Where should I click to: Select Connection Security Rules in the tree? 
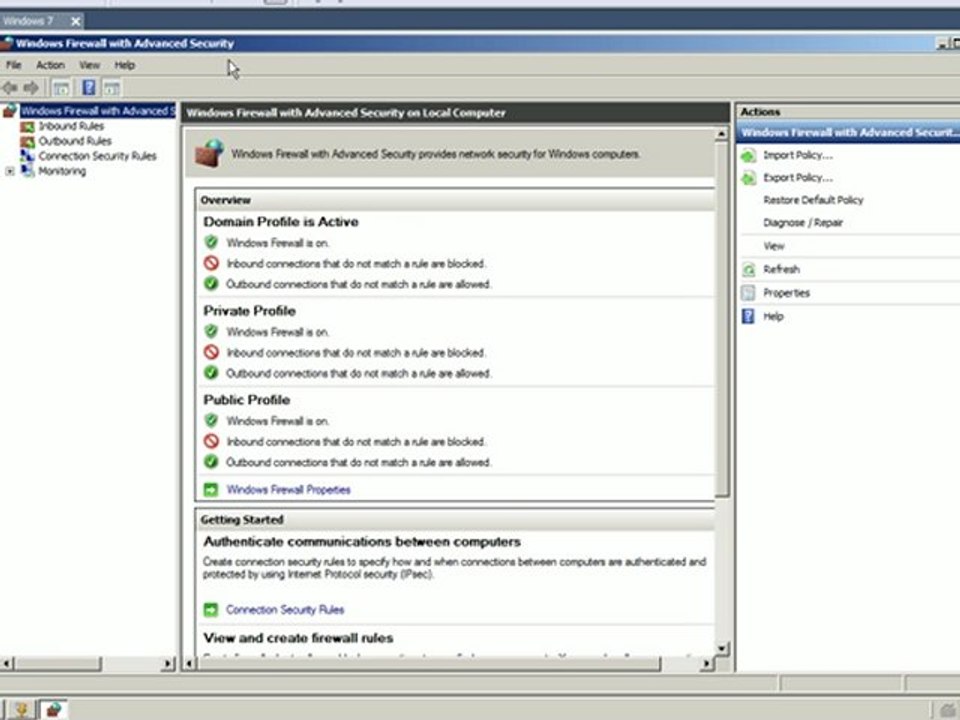tap(97, 156)
